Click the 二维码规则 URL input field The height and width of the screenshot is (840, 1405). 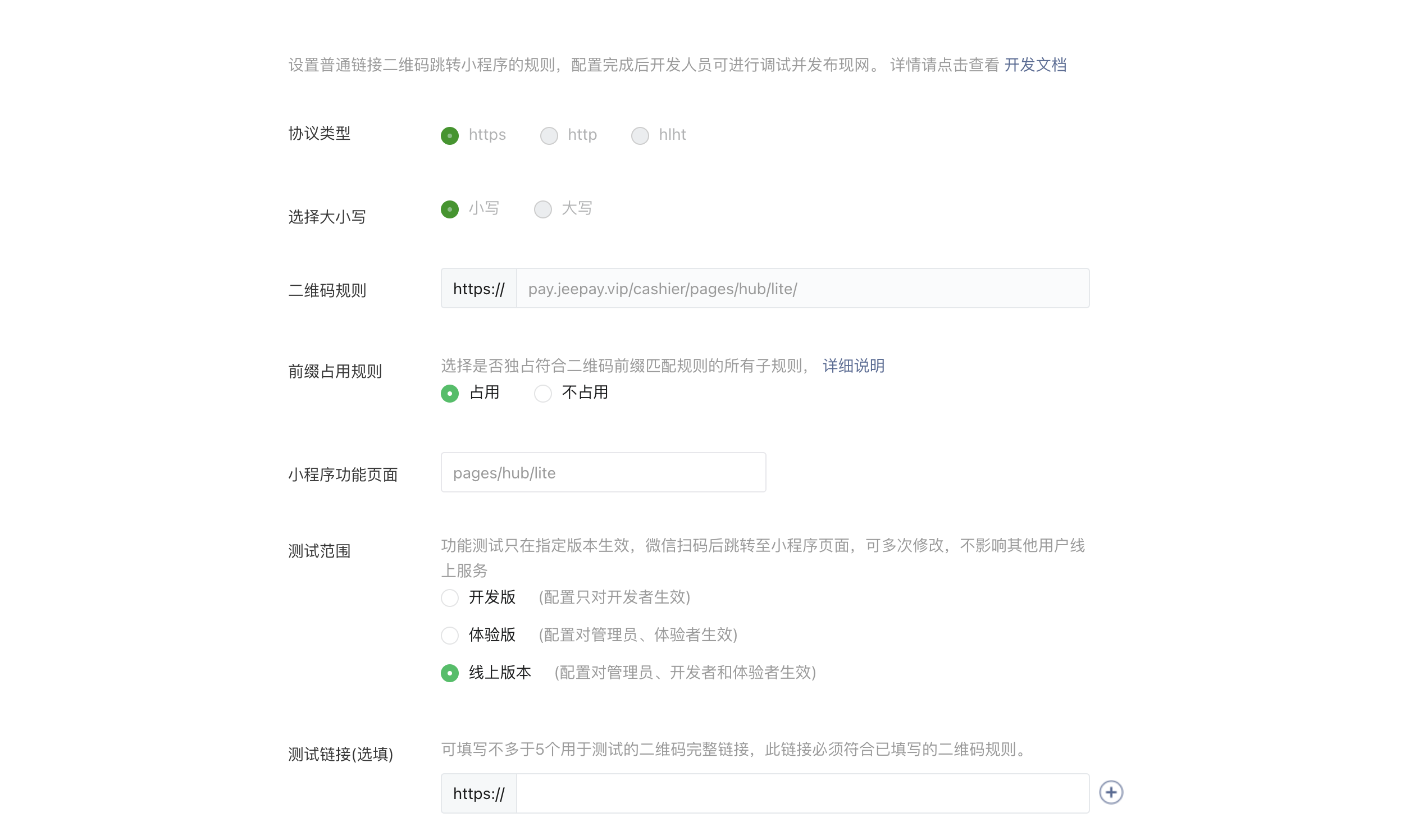tap(801, 289)
